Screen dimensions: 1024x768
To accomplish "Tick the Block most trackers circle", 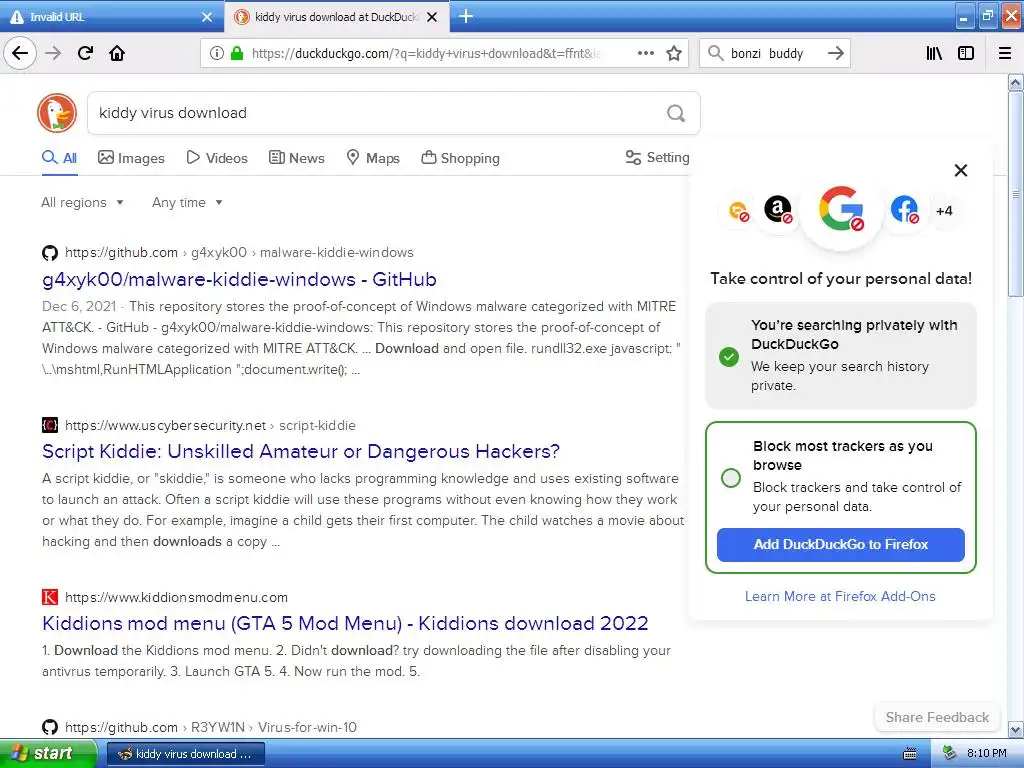I will (731, 478).
